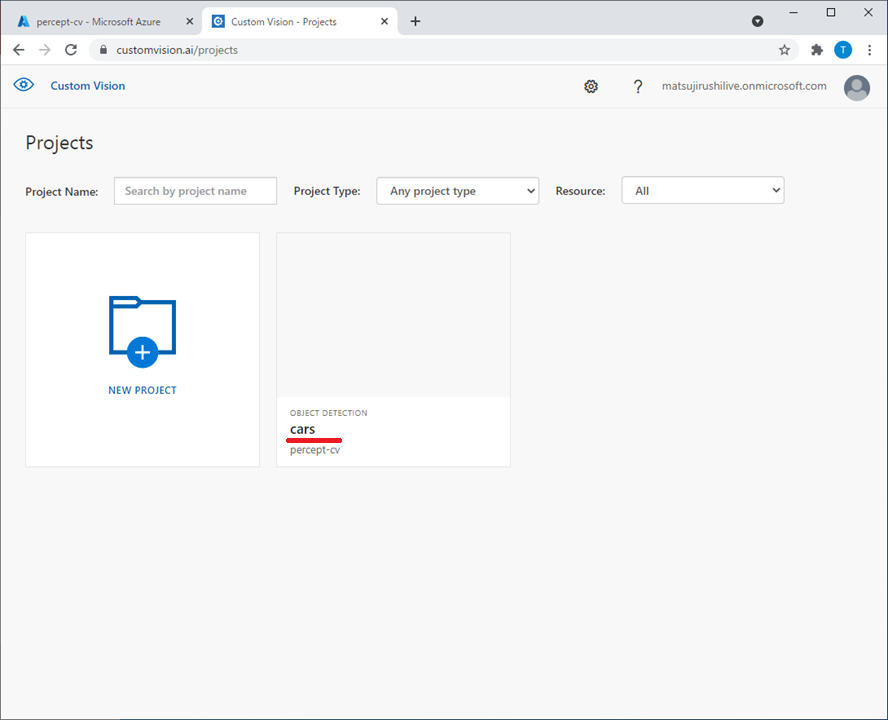Close the Custom Vision Projects tab
The height and width of the screenshot is (720, 888).
click(384, 22)
